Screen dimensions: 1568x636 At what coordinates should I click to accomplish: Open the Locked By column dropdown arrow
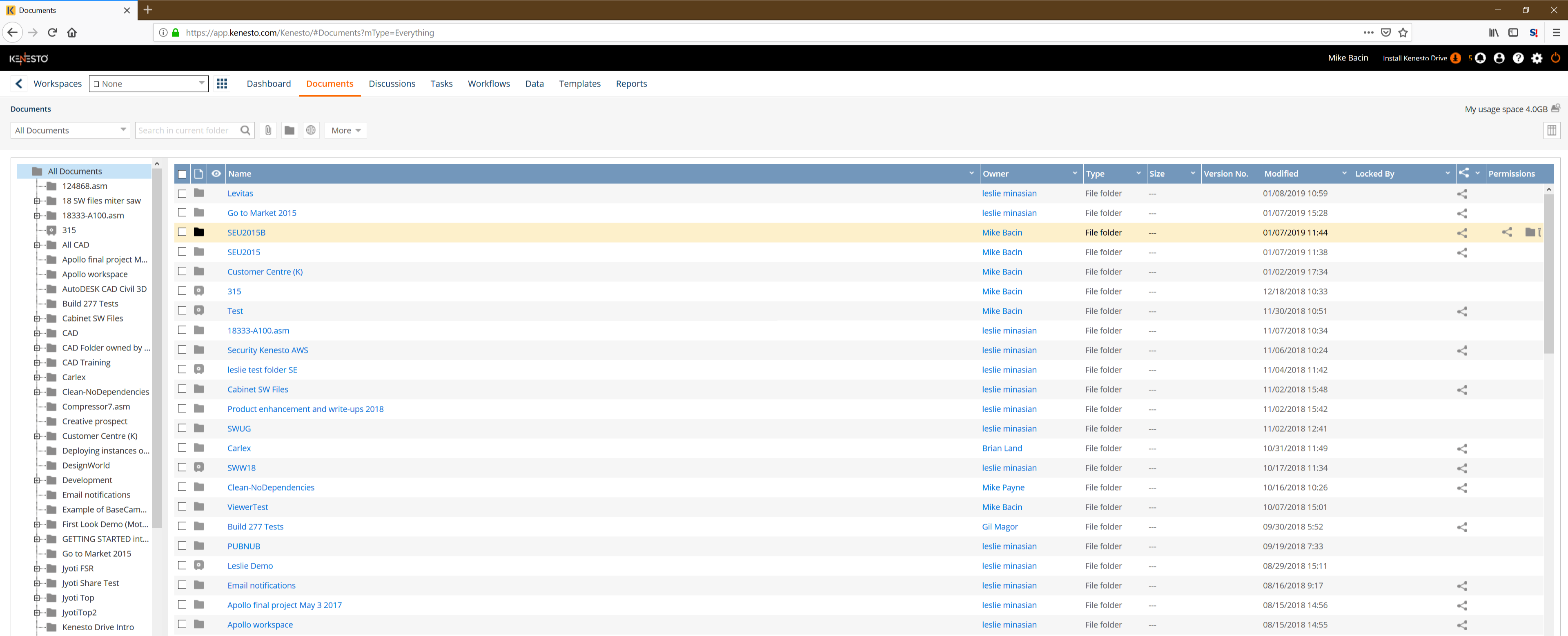(x=1448, y=174)
